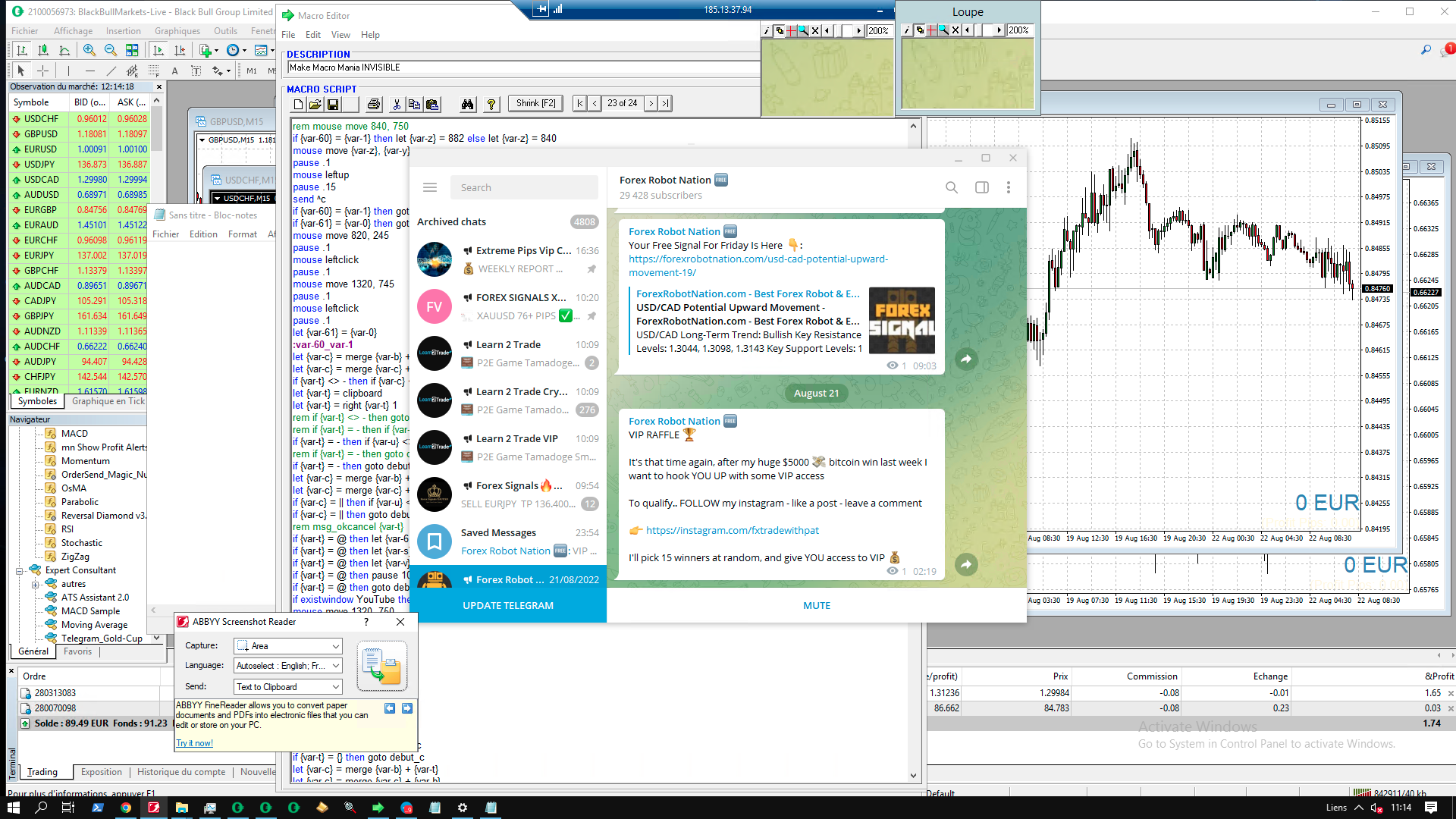Go to next macro page arrow
1456x819 pixels.
(651, 104)
